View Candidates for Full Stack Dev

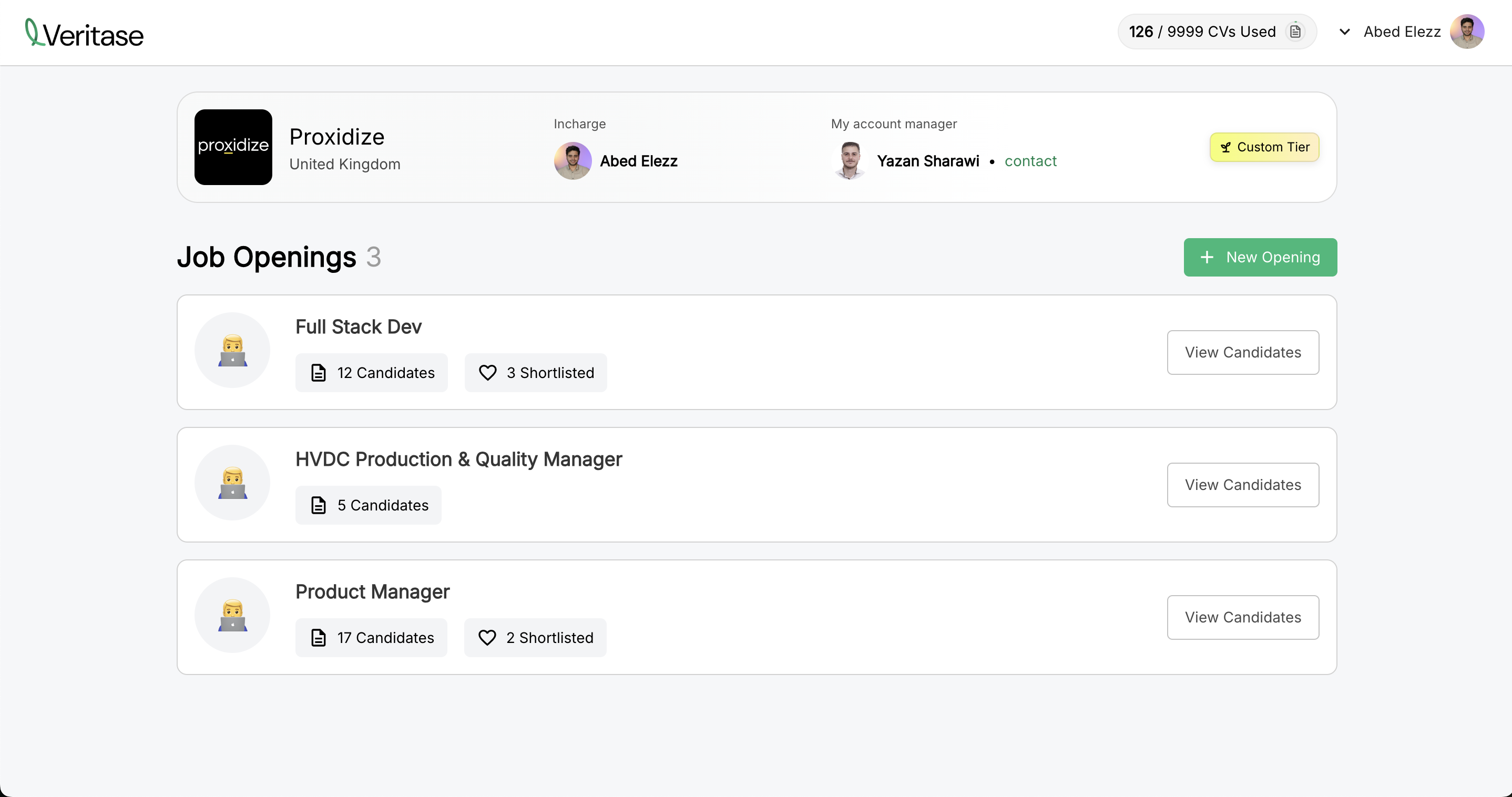click(x=1243, y=352)
